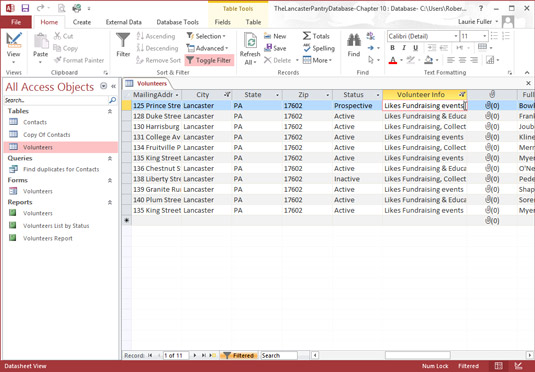The image size is (535, 372).
Task: Open All Access Objects dropdown arrow
Action: pos(103,86)
